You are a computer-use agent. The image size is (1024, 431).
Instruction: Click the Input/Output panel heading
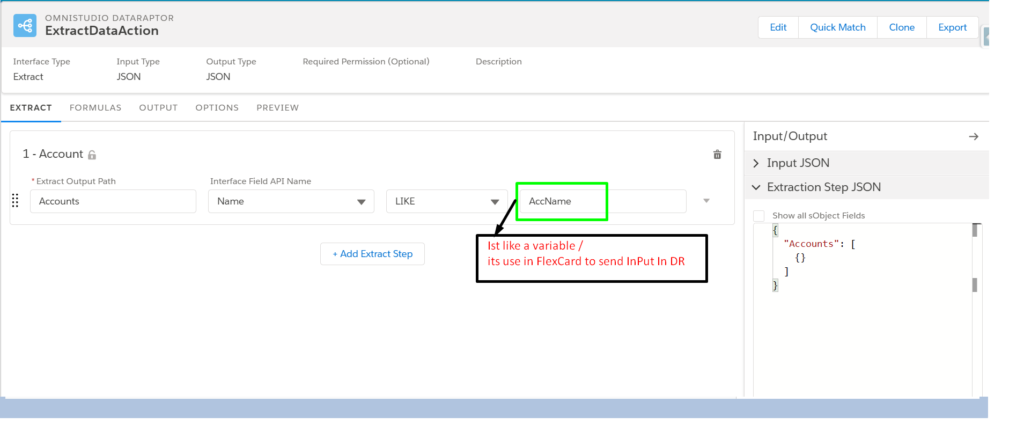coord(790,136)
